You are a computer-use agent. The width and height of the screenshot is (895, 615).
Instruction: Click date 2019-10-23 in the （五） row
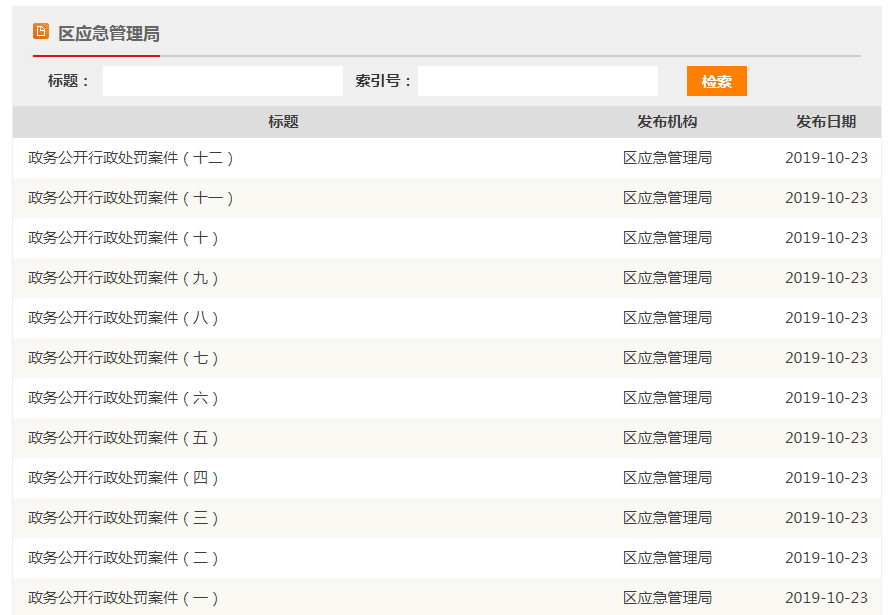[826, 437]
